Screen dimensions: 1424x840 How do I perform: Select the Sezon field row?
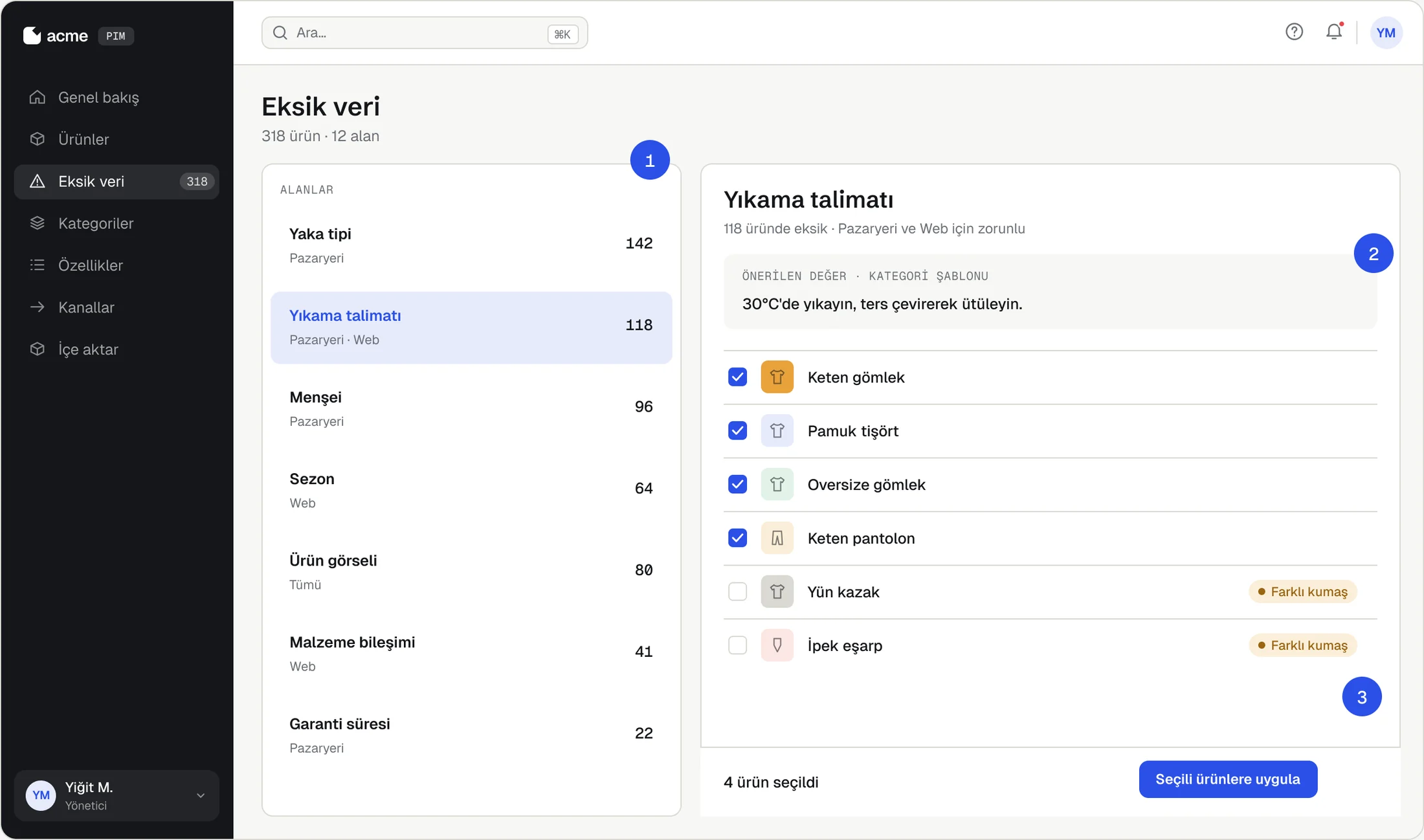click(x=471, y=490)
